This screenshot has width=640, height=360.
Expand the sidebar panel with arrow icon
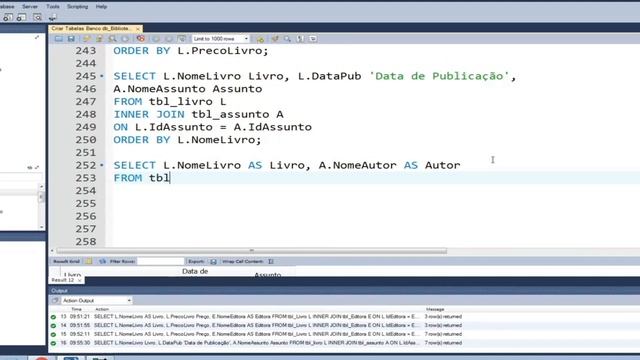click(x=37, y=38)
